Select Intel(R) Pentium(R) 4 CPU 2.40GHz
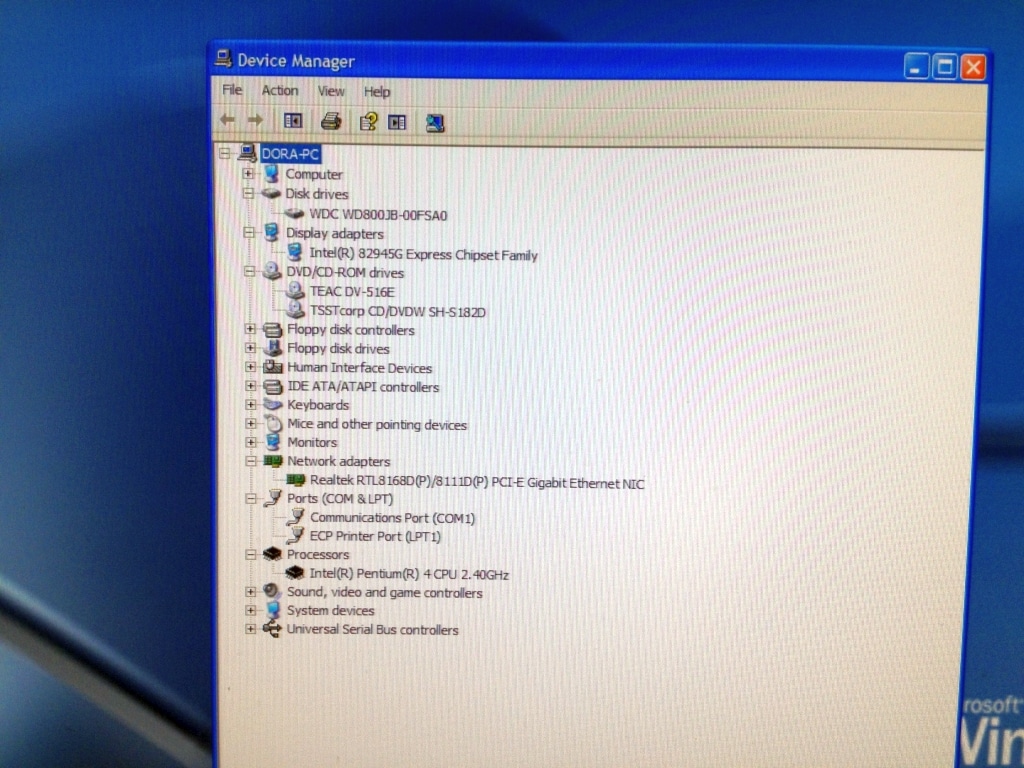This screenshot has height=768, width=1024. click(409, 574)
